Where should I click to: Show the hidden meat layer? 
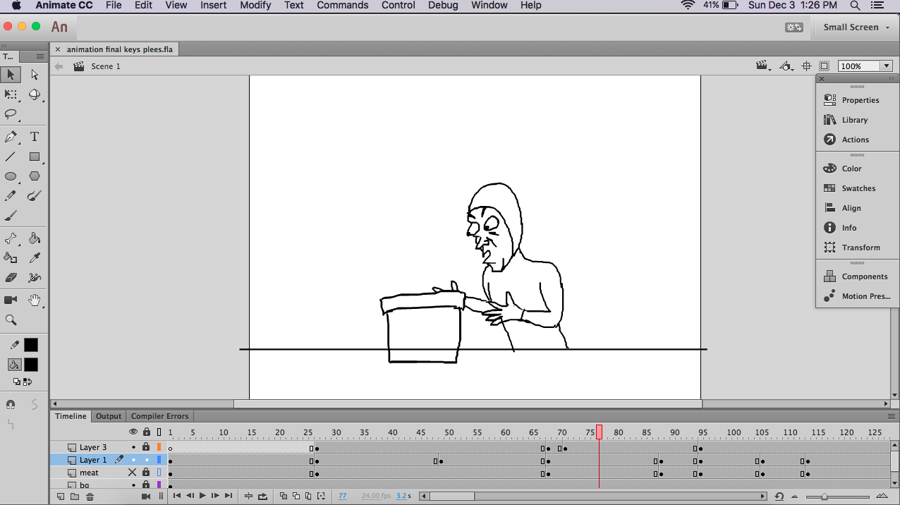click(132, 472)
